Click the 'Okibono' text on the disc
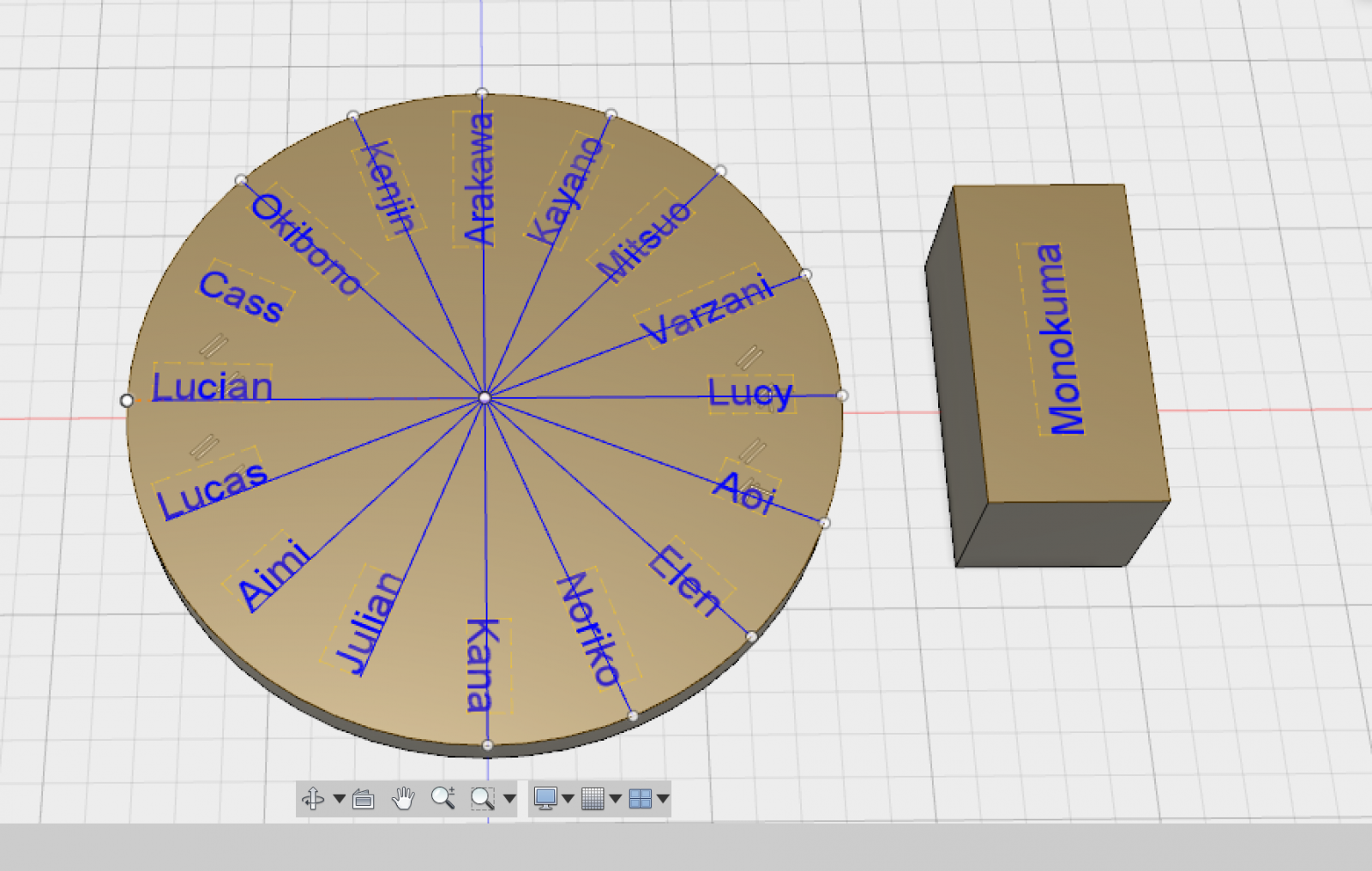The width and height of the screenshot is (1372, 871). pyautogui.click(x=305, y=245)
